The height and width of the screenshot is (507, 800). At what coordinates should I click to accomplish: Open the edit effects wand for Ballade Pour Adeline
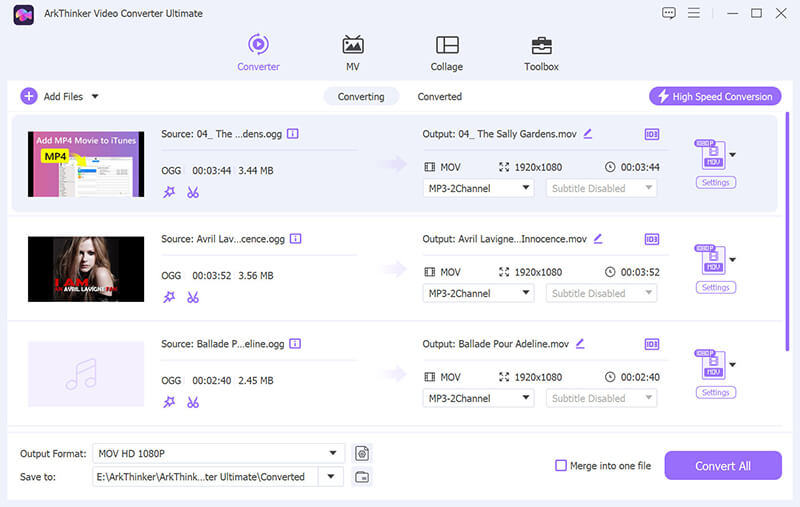[x=169, y=402]
